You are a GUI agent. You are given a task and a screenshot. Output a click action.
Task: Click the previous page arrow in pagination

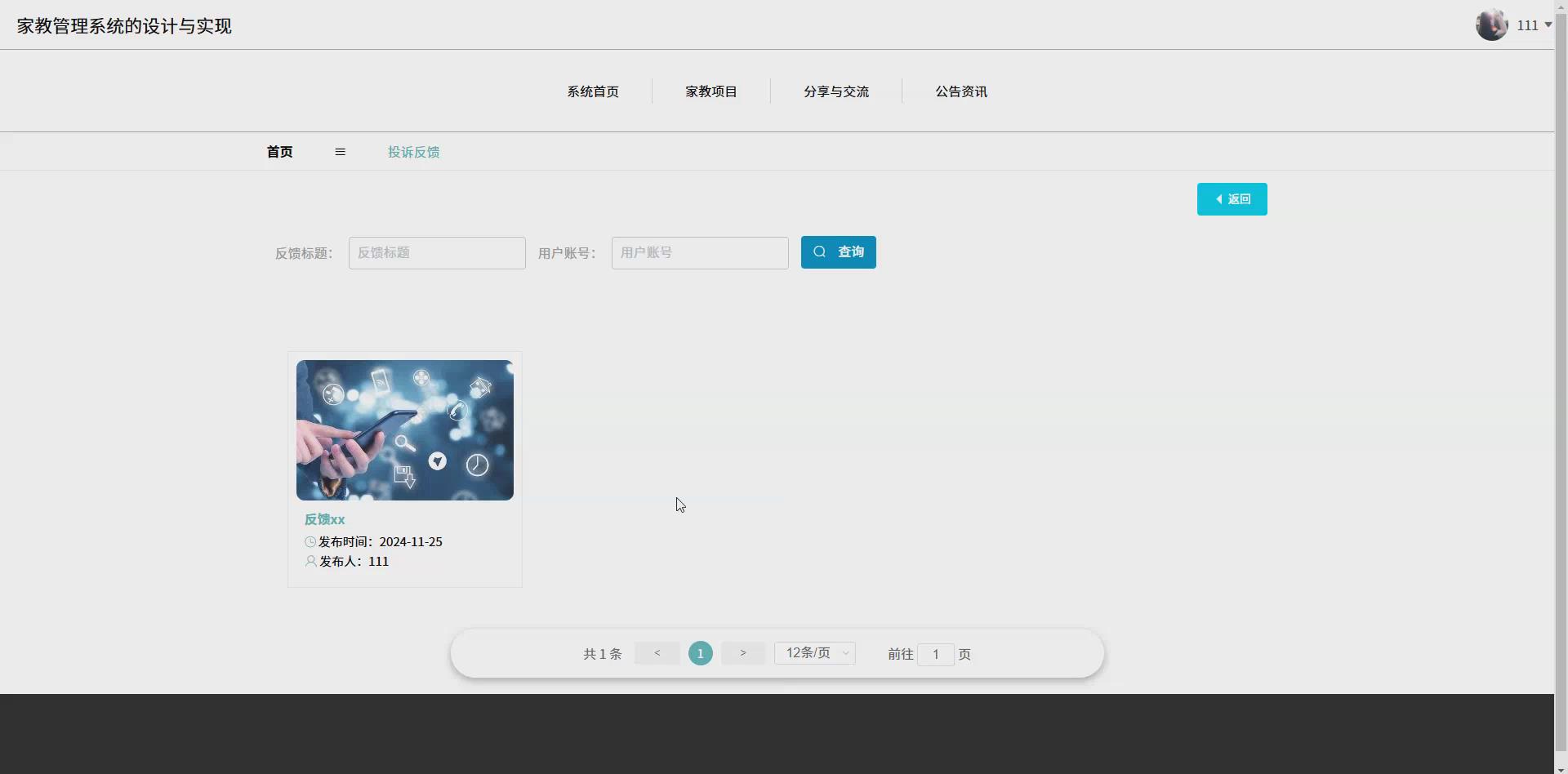(x=657, y=652)
